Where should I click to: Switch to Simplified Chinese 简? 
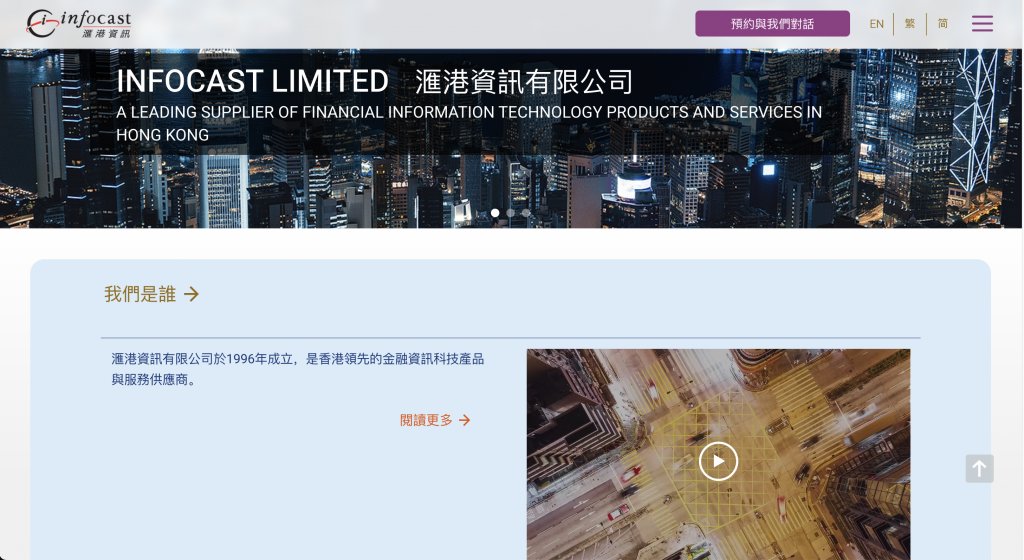click(x=942, y=24)
